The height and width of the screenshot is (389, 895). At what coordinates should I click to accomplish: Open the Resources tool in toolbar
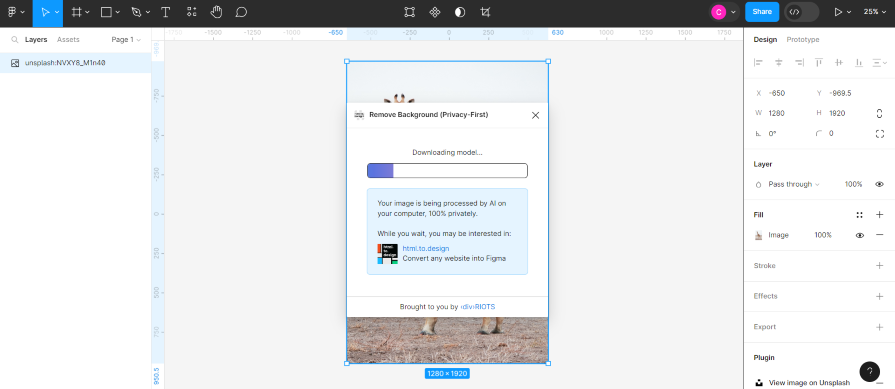coord(192,12)
